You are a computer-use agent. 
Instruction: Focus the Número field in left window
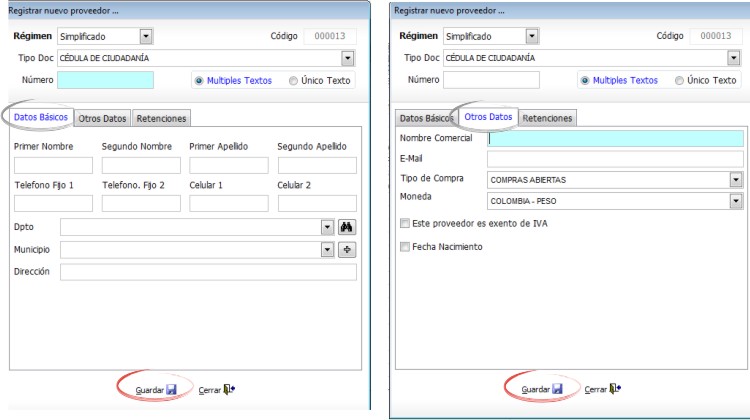pyautogui.click(x=106, y=80)
